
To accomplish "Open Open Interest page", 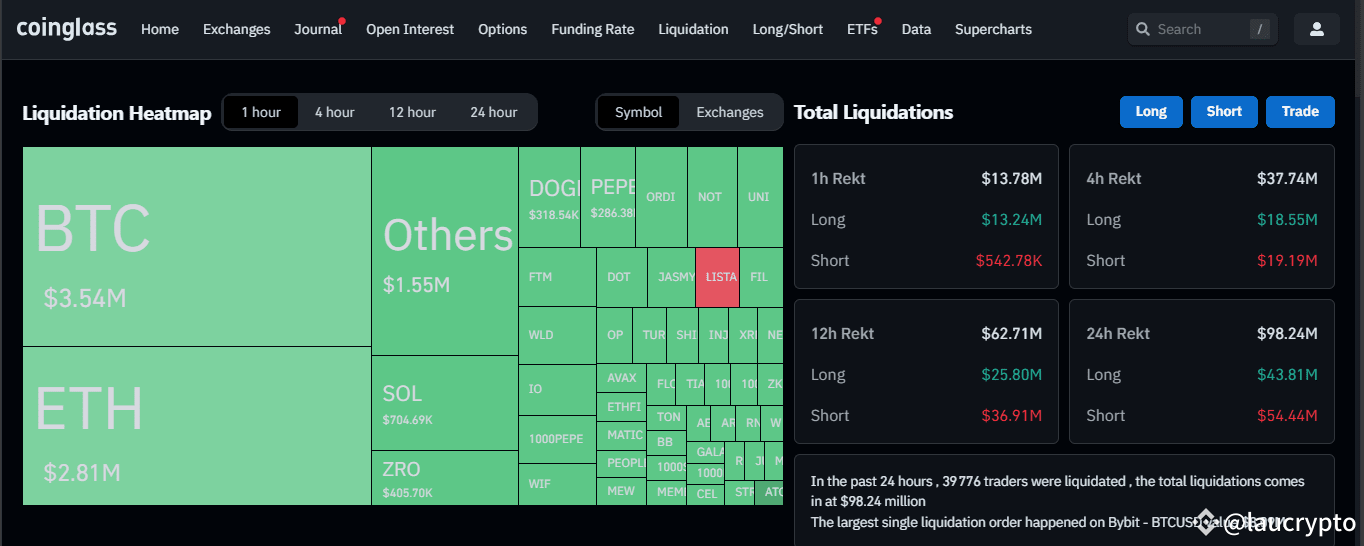I will point(410,29).
